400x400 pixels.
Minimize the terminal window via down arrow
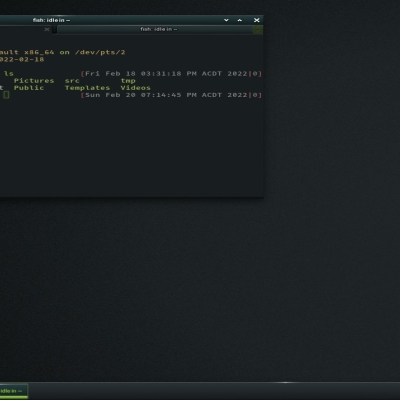226,20
